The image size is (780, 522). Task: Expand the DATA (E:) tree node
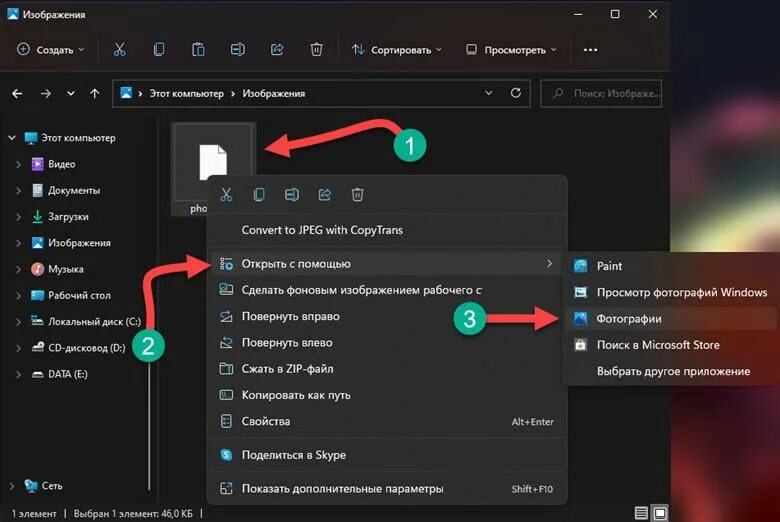[18, 374]
